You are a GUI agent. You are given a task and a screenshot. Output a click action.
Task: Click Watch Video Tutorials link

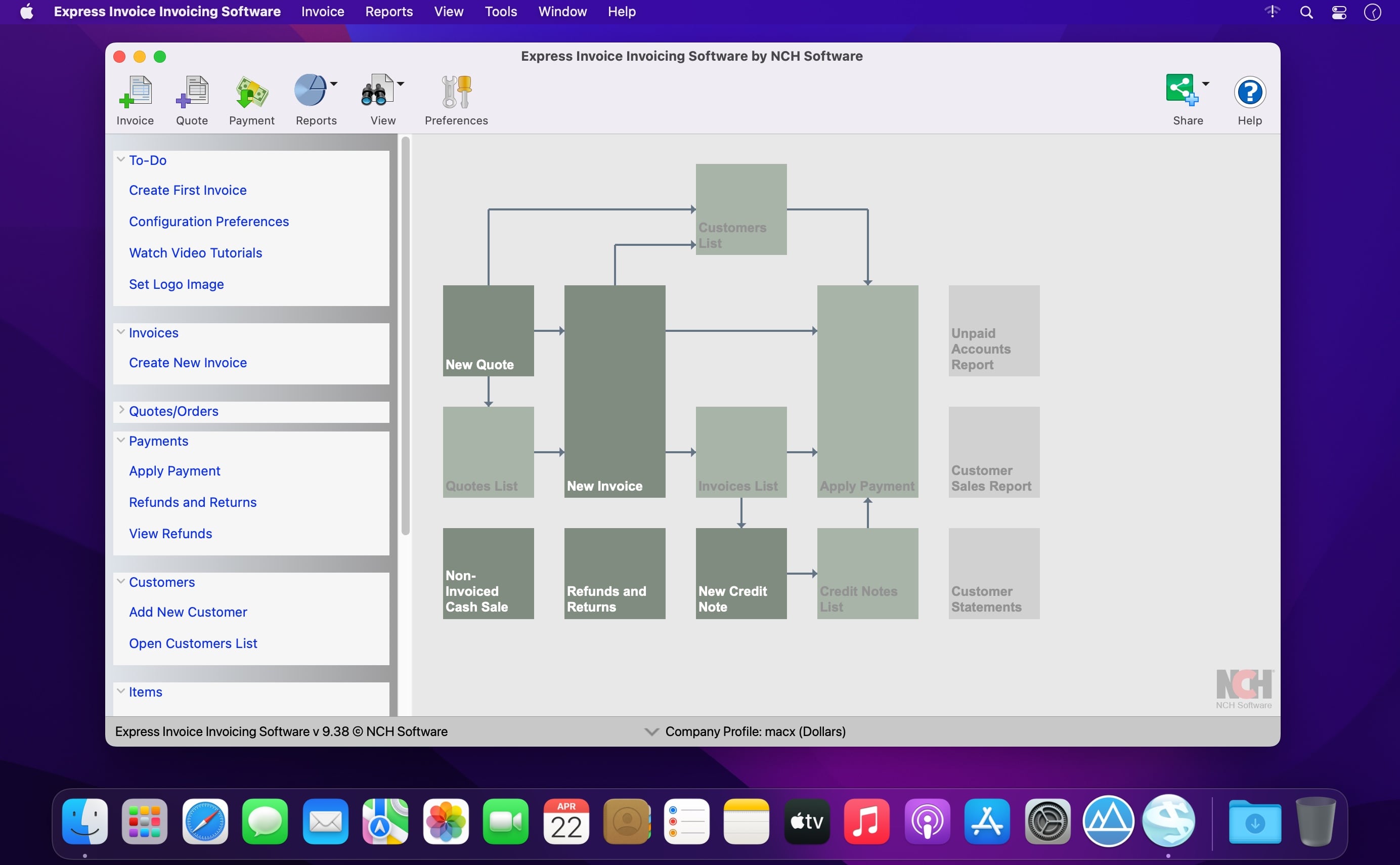pos(196,253)
